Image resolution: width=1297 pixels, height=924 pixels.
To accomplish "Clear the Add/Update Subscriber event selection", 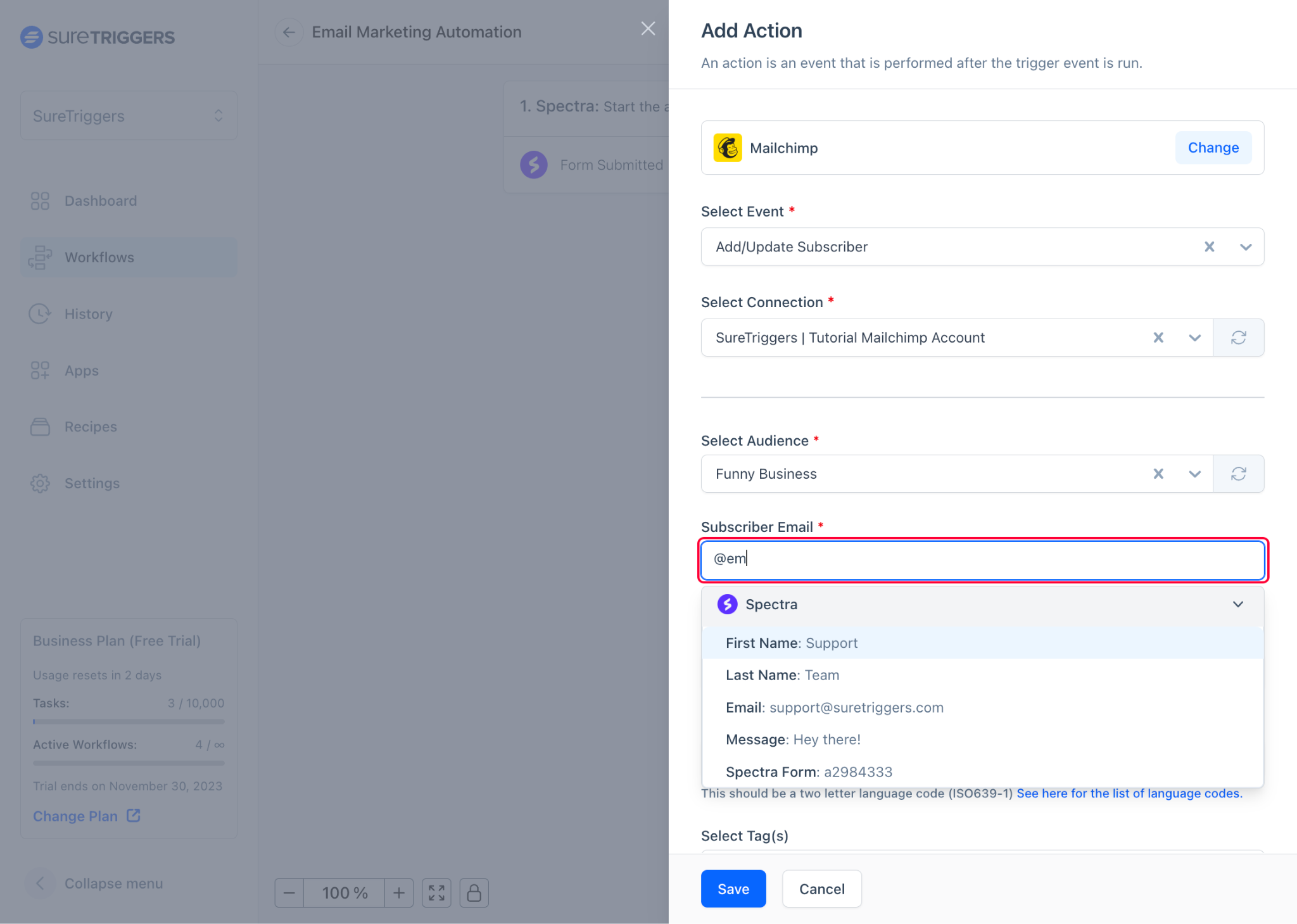I will [x=1209, y=247].
